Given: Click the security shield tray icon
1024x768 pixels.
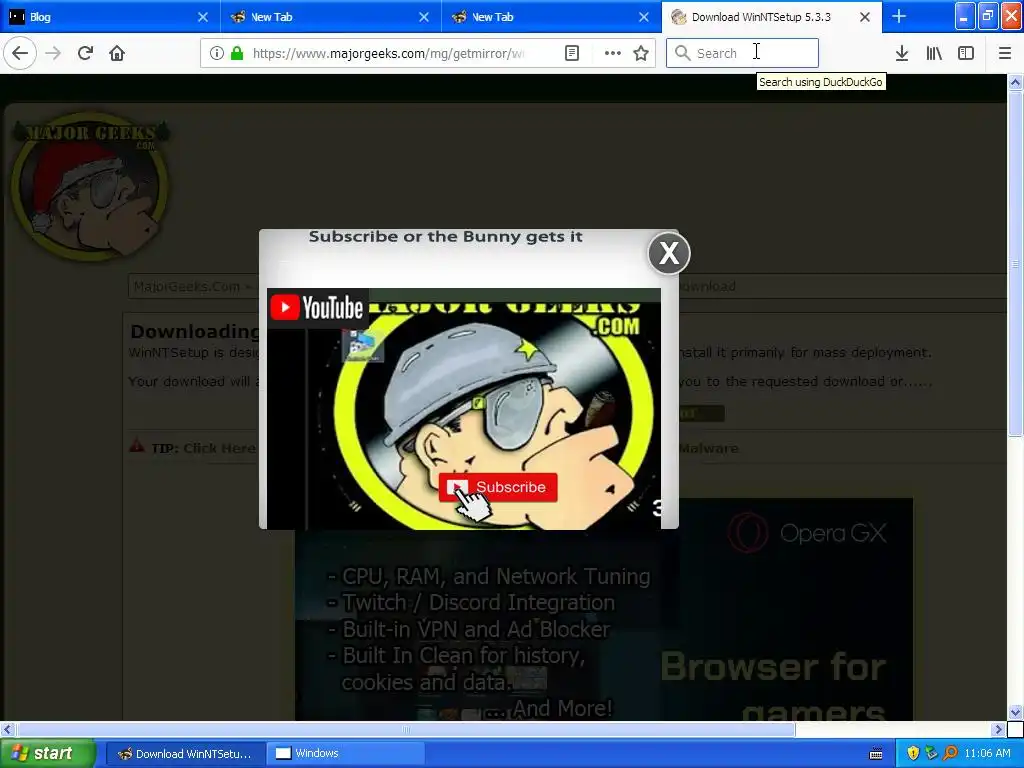Looking at the screenshot, I should pos(913,754).
